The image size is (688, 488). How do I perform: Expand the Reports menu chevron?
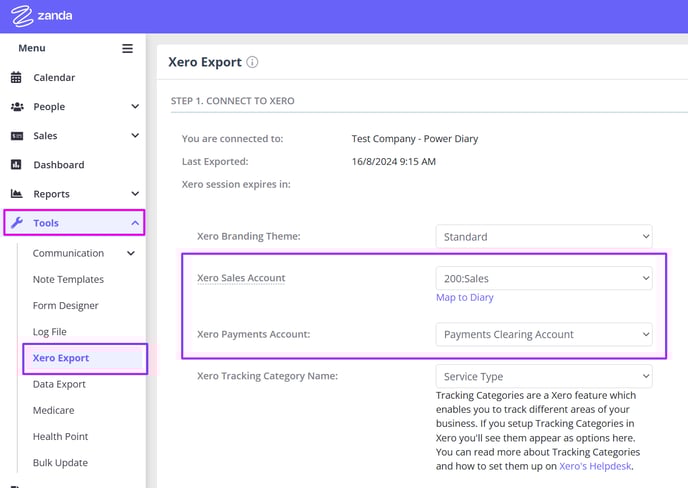tap(135, 194)
